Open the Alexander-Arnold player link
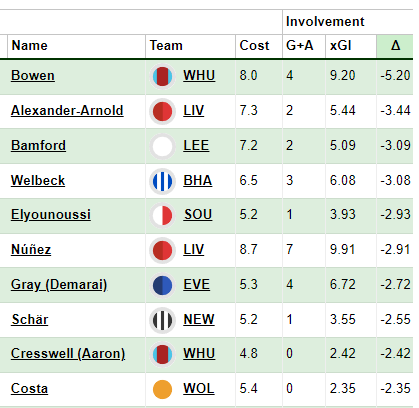This screenshot has height=408, width=419. pyautogui.click(x=67, y=111)
